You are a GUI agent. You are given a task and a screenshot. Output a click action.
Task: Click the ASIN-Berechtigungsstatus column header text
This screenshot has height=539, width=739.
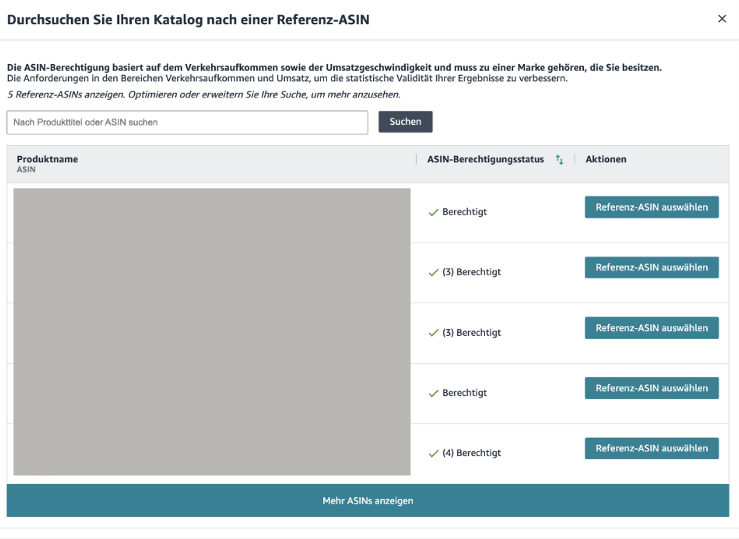point(485,159)
